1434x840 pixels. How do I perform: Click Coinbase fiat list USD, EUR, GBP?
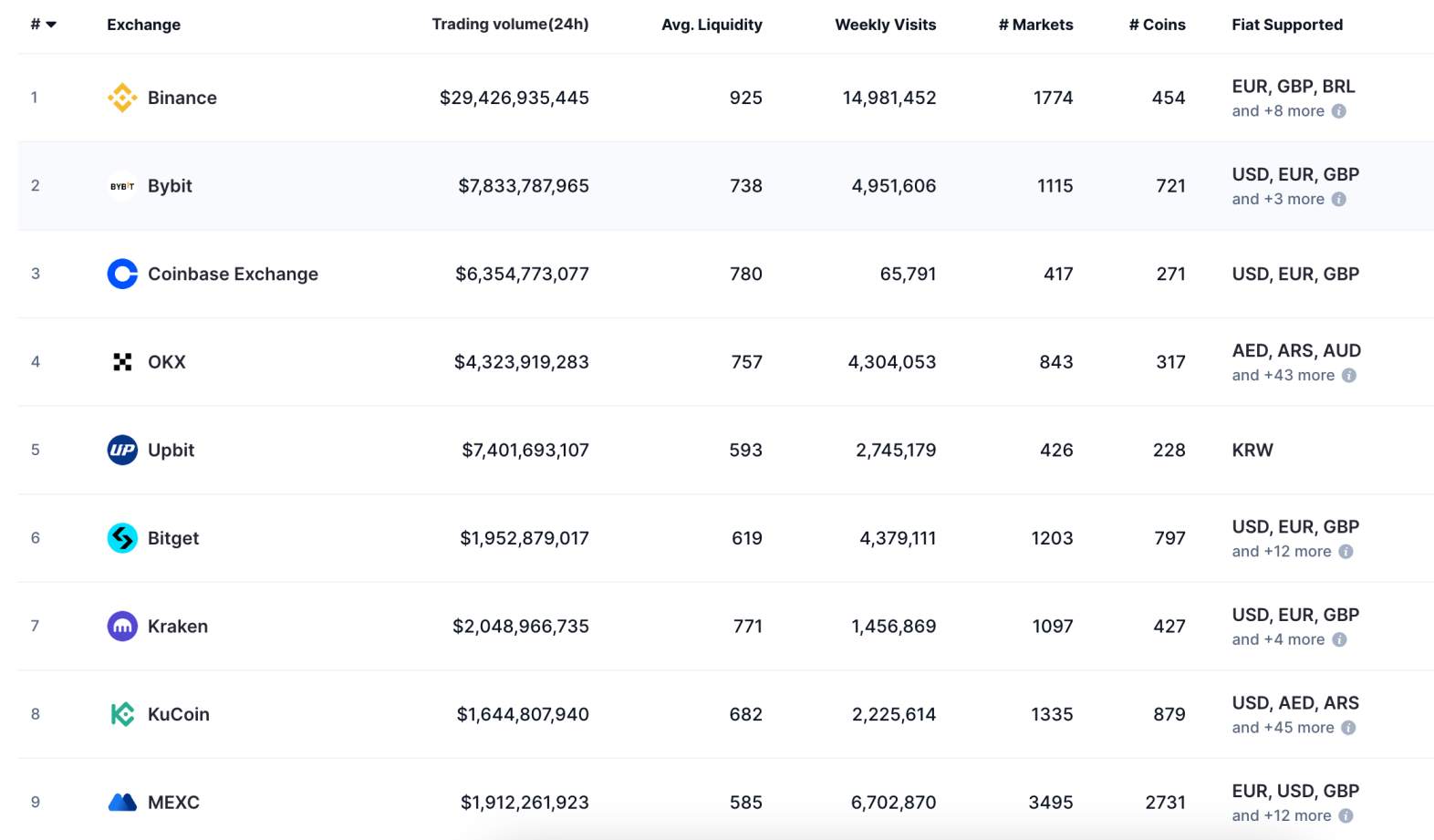click(1295, 274)
